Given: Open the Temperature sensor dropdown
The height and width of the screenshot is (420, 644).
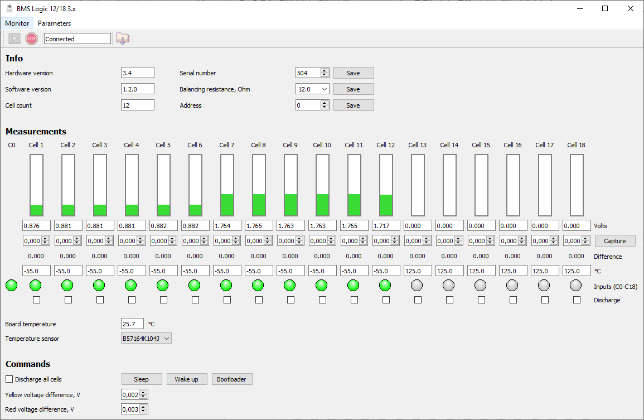Looking at the screenshot, I should [146, 338].
